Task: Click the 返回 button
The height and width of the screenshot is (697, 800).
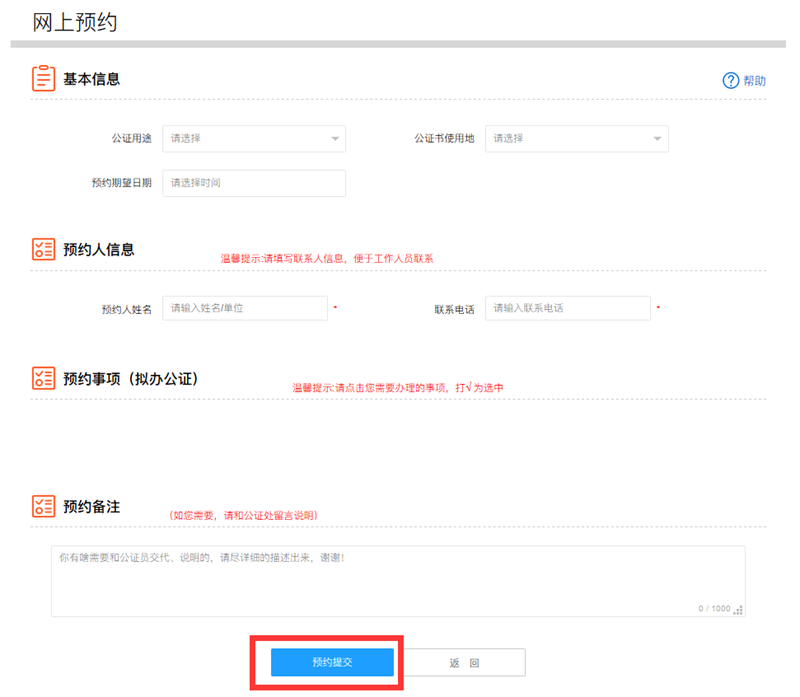Action: point(464,662)
